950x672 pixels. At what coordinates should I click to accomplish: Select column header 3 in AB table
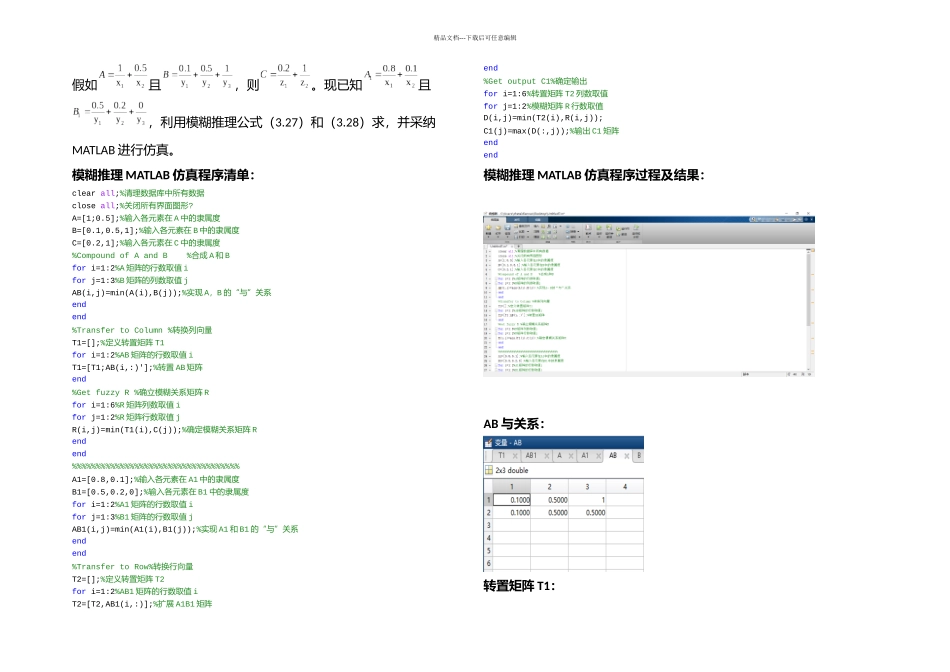click(x=587, y=487)
